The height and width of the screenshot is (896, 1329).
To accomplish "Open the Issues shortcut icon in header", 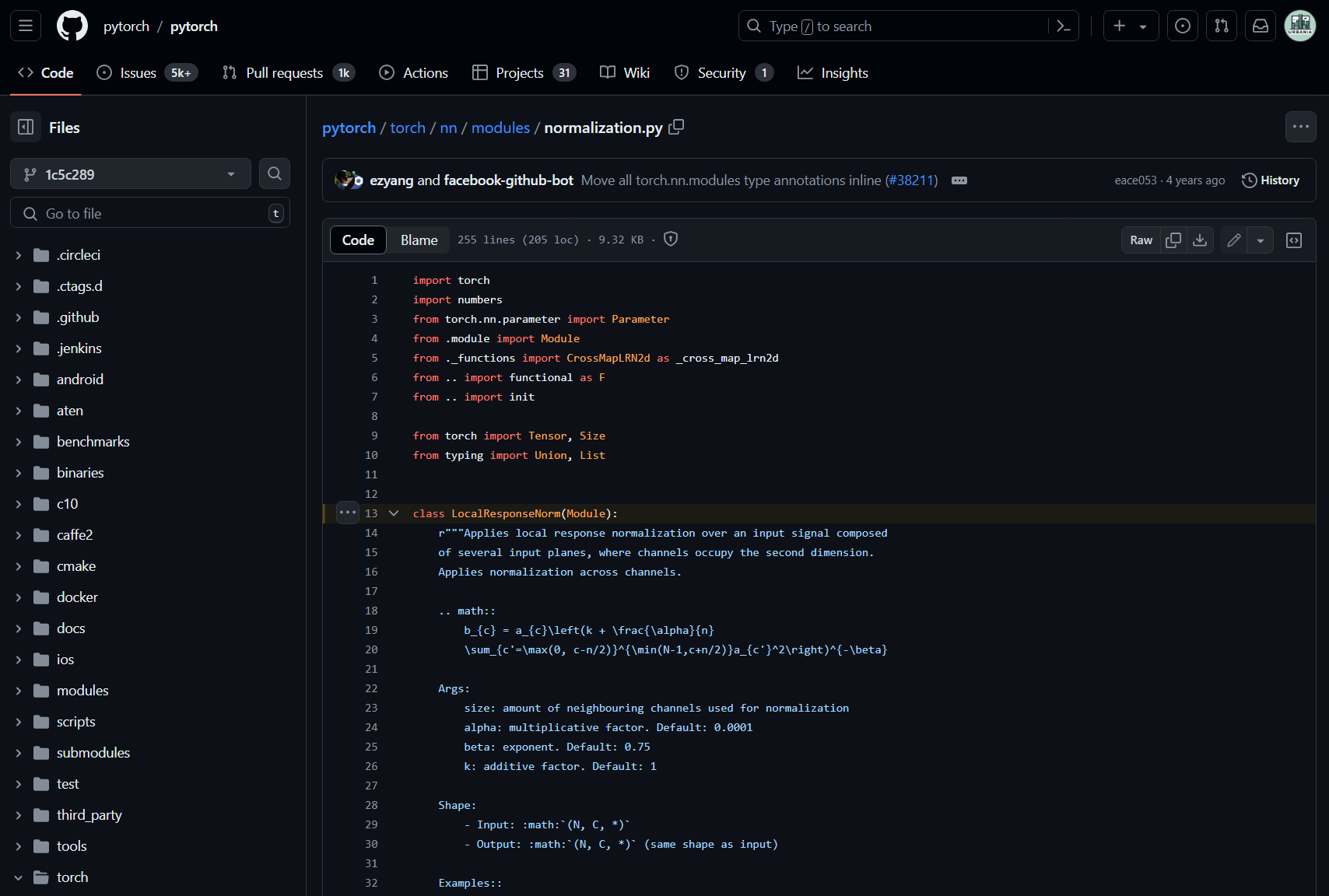I will (1183, 26).
